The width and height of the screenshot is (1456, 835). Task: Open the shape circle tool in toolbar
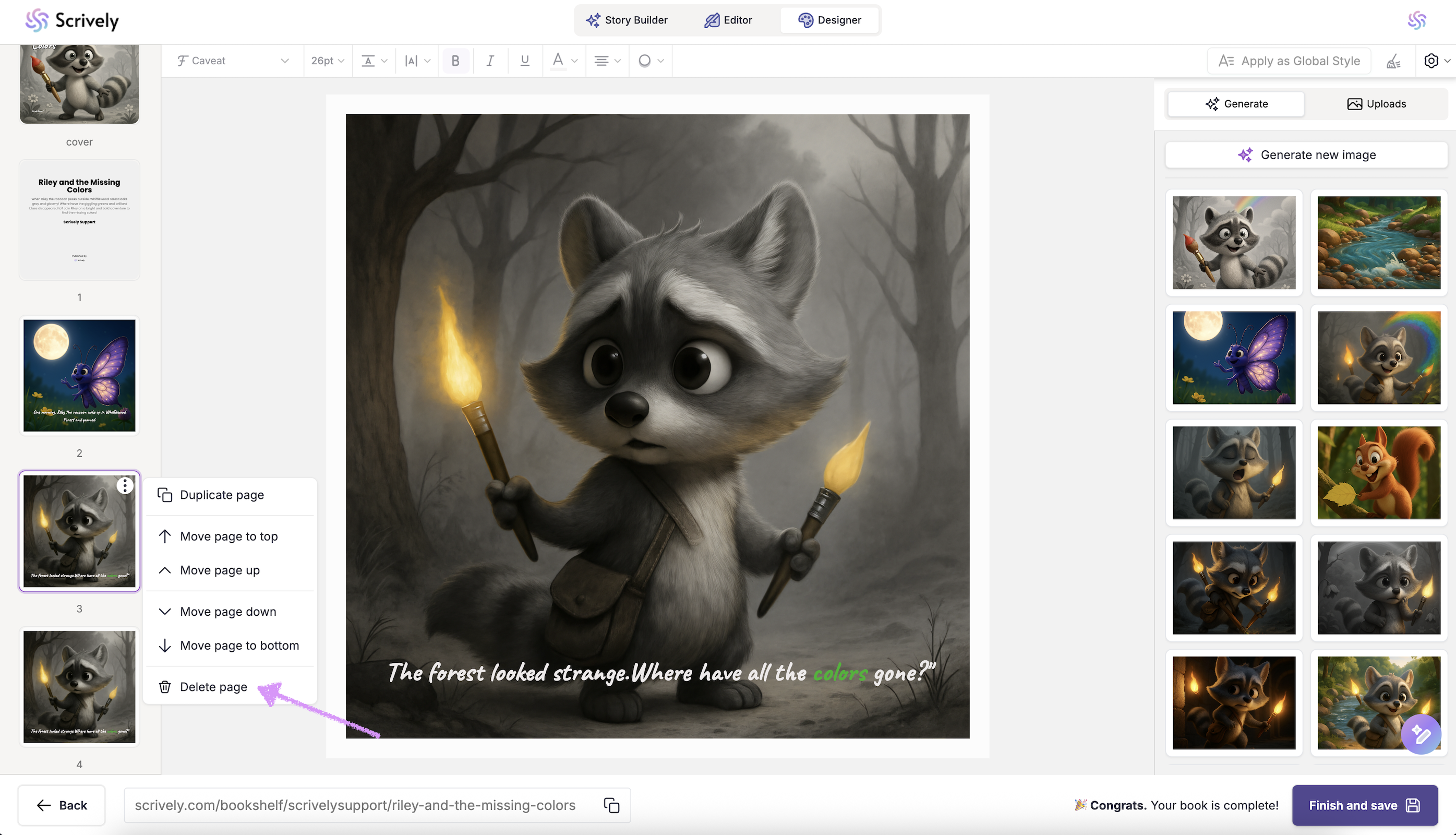[649, 61]
